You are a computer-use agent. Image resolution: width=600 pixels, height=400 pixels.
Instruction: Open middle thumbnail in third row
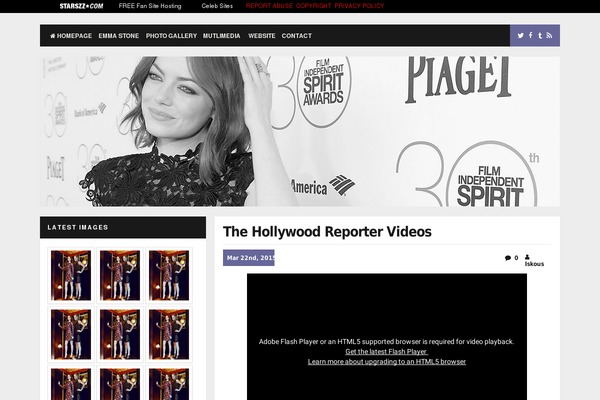pyautogui.click(x=120, y=383)
